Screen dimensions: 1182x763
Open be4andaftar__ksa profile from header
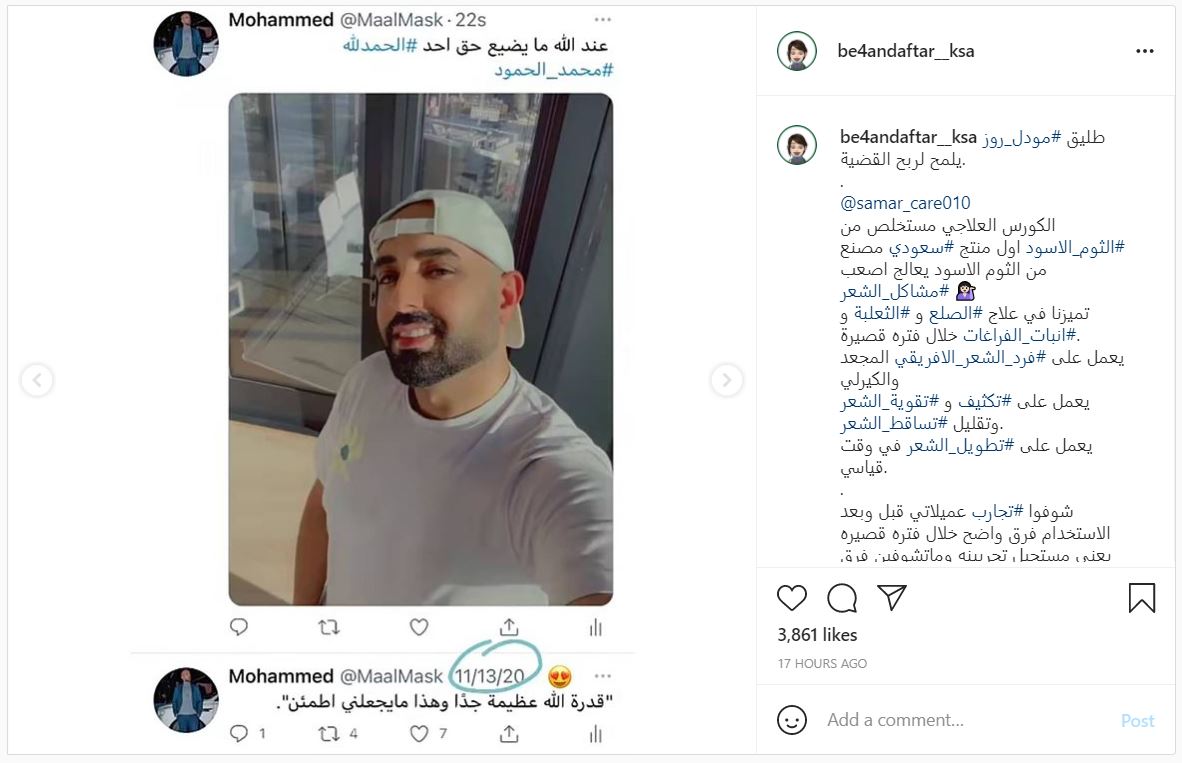pyautogui.click(x=905, y=51)
